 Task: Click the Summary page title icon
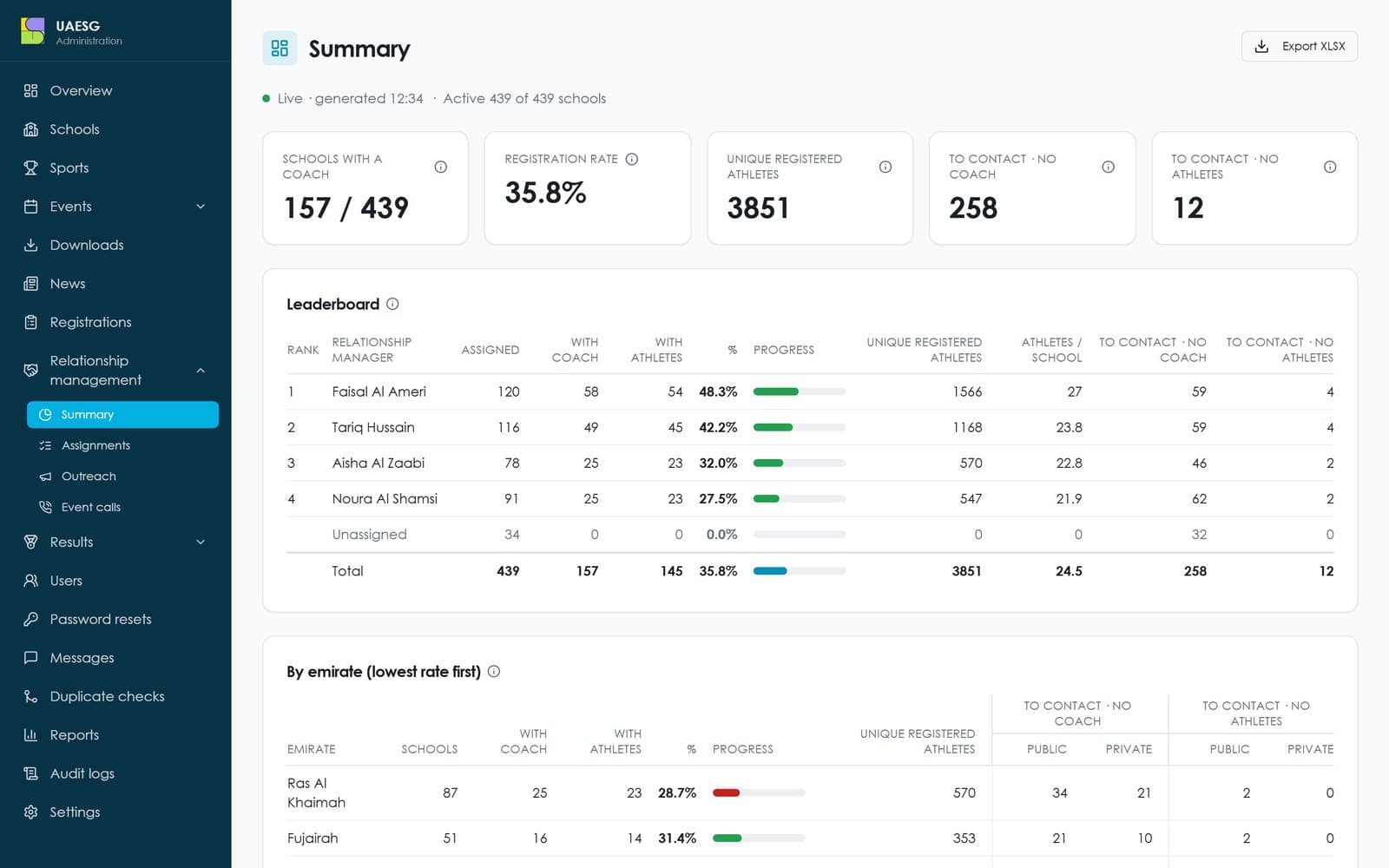click(280, 49)
